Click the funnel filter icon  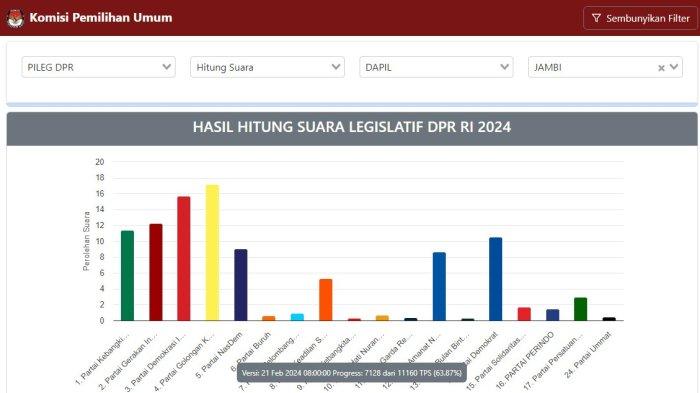point(596,18)
